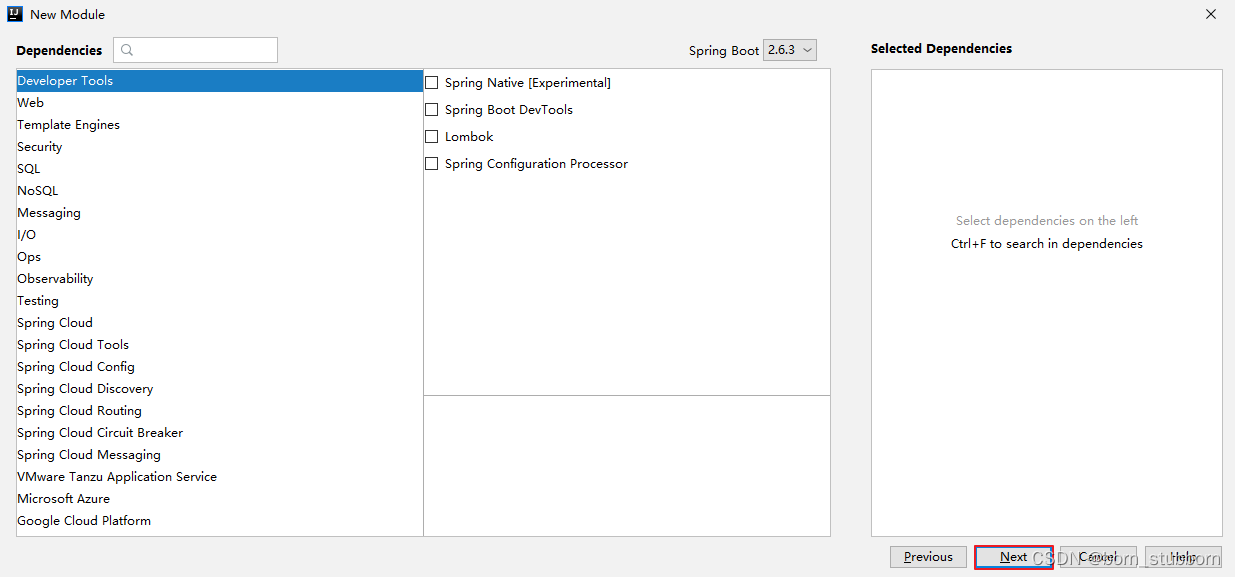
Task: Choose Spring Cloud Circuit Breaker category
Action: (x=220, y=433)
